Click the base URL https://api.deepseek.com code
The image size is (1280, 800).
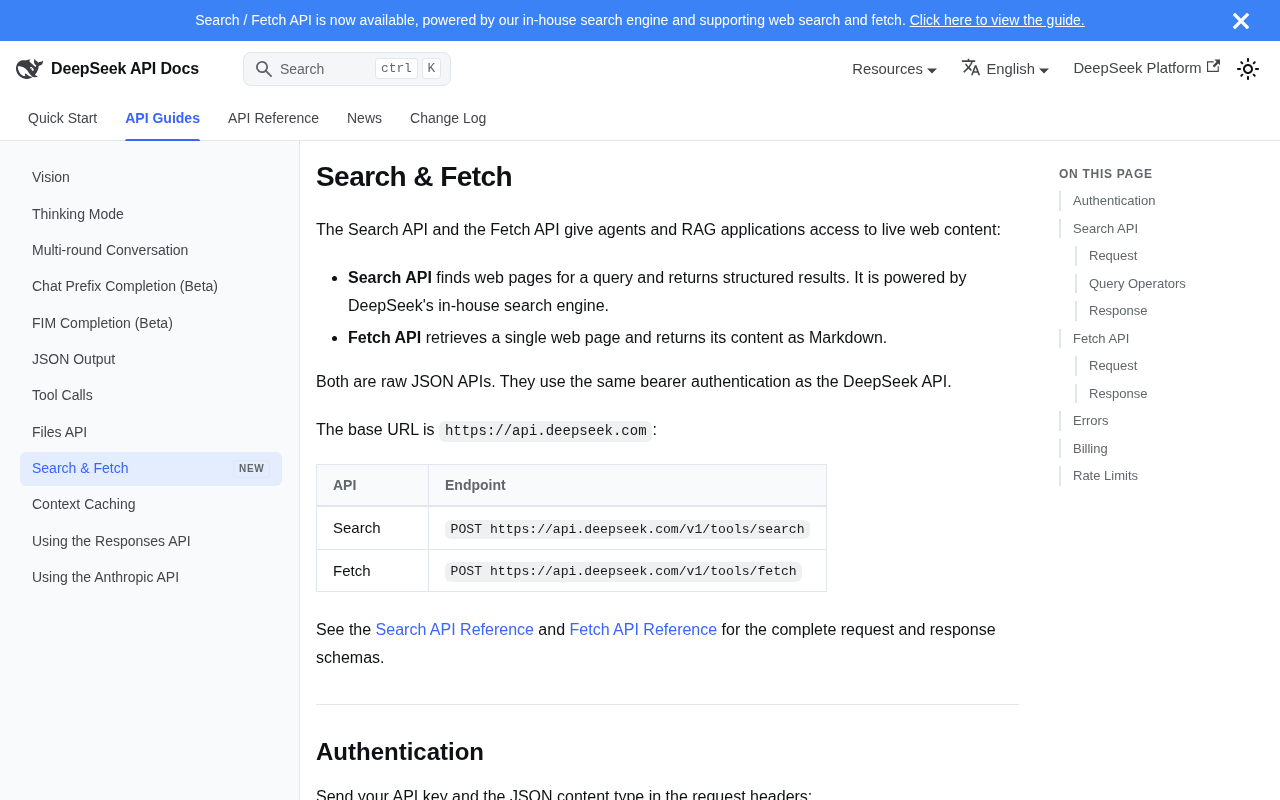coord(546,431)
